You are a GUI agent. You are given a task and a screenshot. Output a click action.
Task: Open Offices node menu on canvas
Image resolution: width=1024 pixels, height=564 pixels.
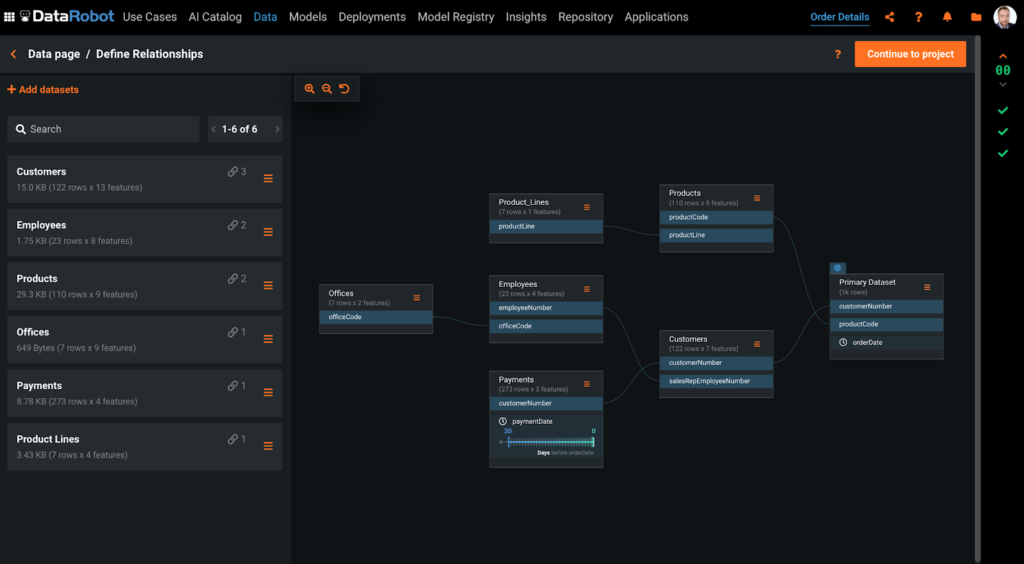pos(416,298)
